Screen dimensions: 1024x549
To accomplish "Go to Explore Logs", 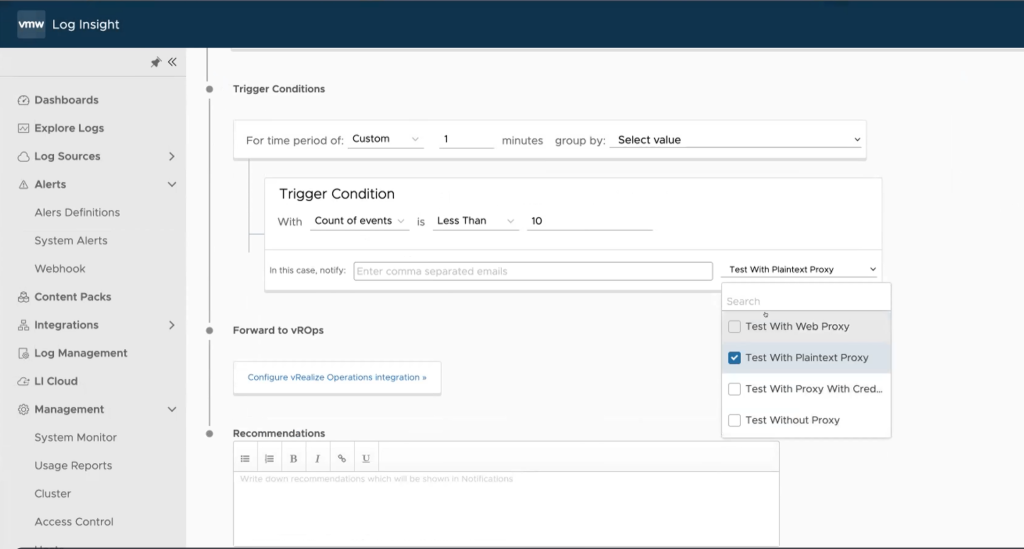I will pos(69,128).
